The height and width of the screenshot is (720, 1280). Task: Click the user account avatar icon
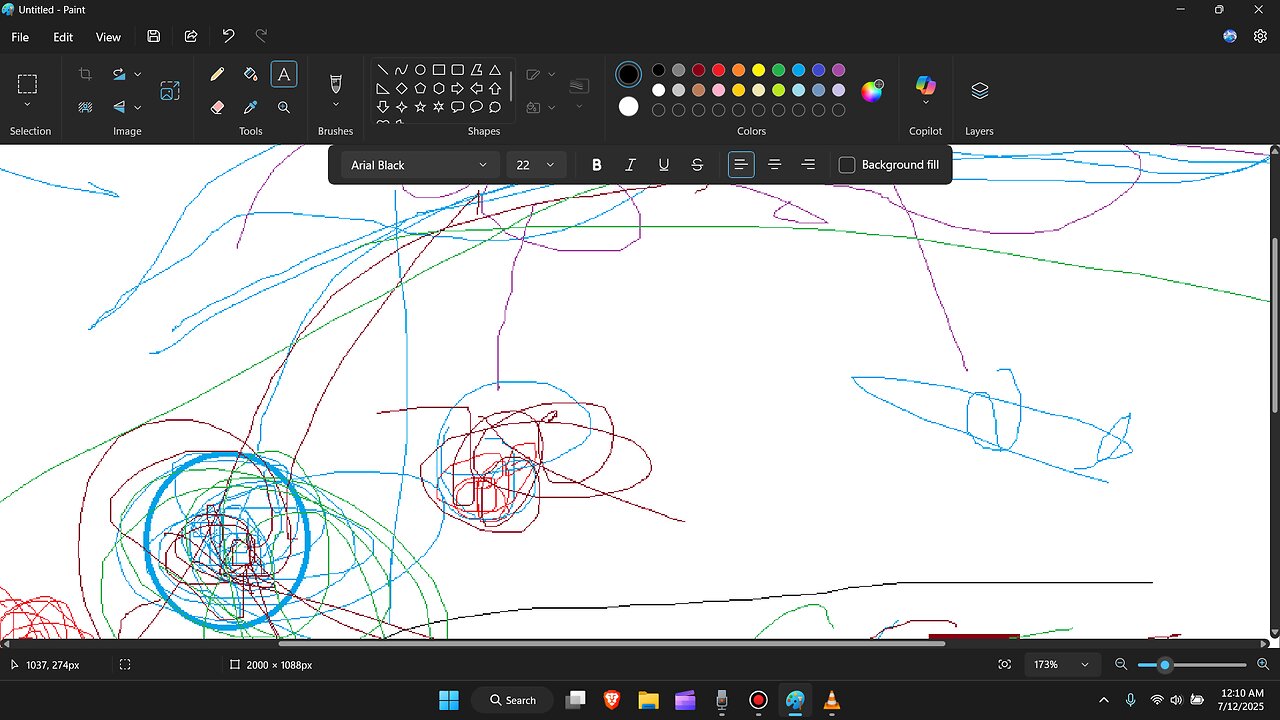click(x=1230, y=37)
